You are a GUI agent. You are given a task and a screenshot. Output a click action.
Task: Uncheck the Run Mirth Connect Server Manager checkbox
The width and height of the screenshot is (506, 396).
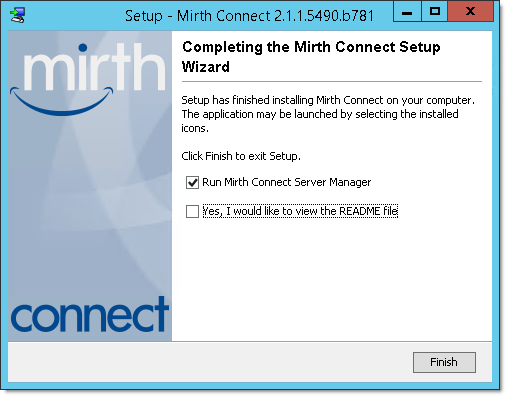click(192, 183)
